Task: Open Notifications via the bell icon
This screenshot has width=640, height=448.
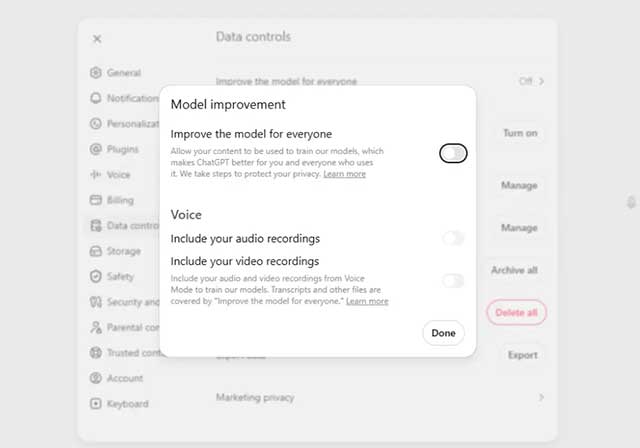Action: pos(96,98)
